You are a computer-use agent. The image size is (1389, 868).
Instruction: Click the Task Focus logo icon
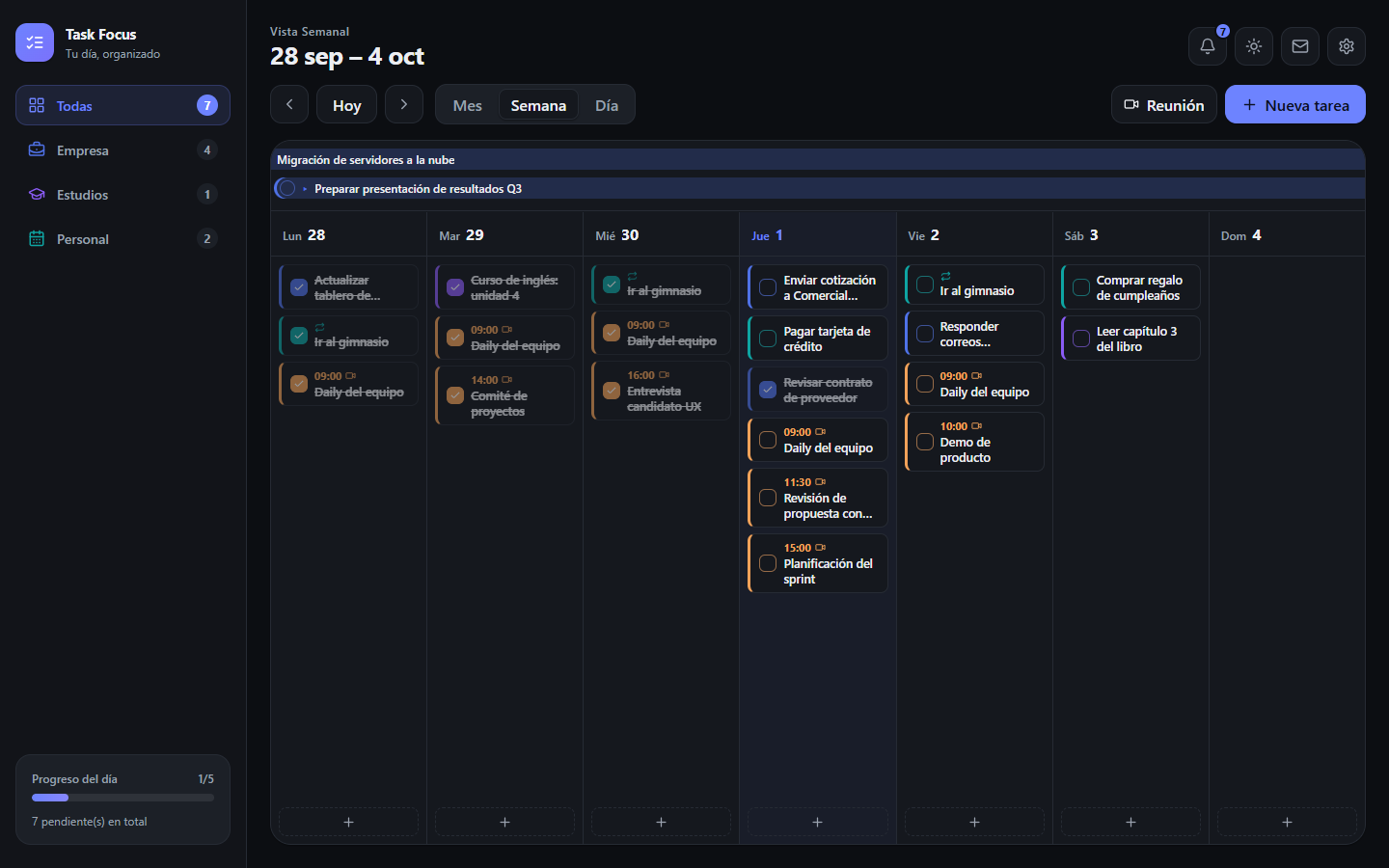click(35, 42)
